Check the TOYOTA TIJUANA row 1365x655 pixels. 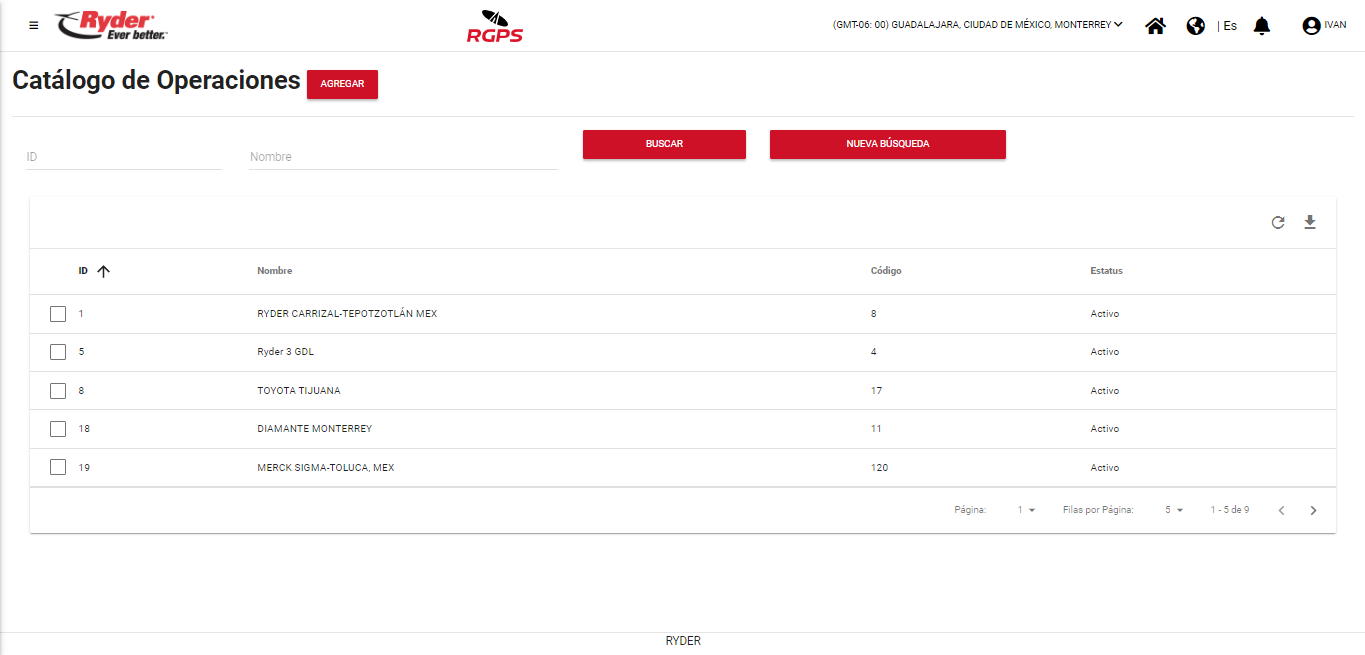[x=58, y=391]
